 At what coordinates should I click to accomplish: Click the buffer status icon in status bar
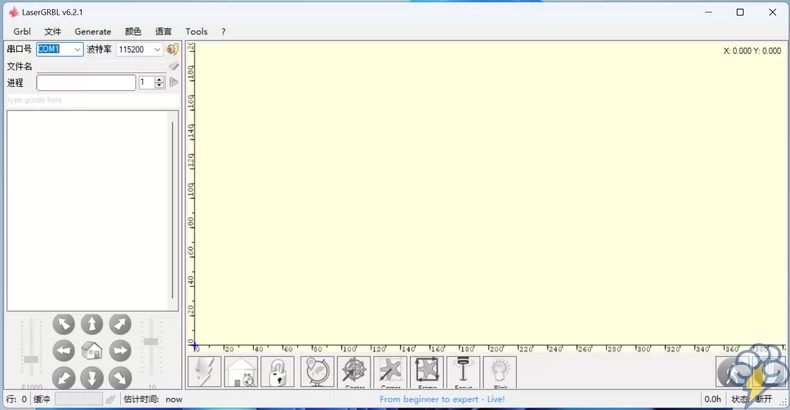point(111,399)
